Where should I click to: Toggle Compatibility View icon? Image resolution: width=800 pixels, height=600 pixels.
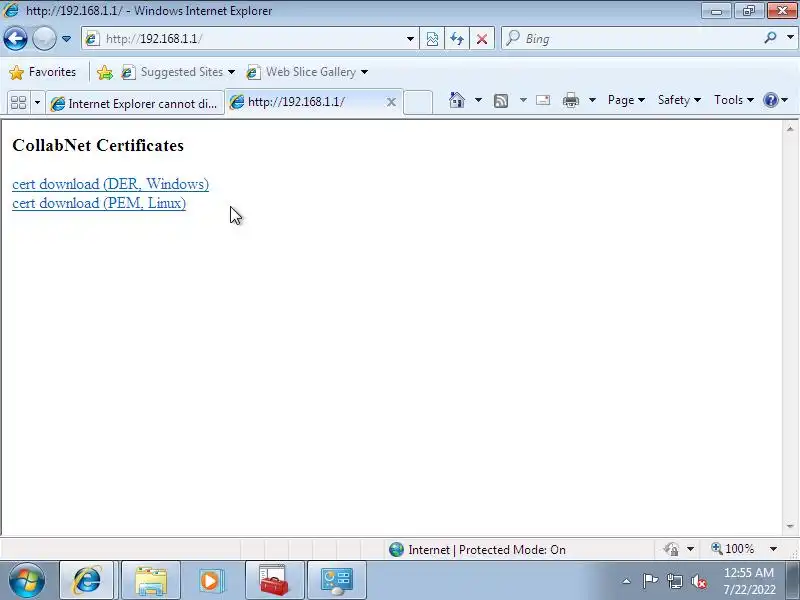432,39
